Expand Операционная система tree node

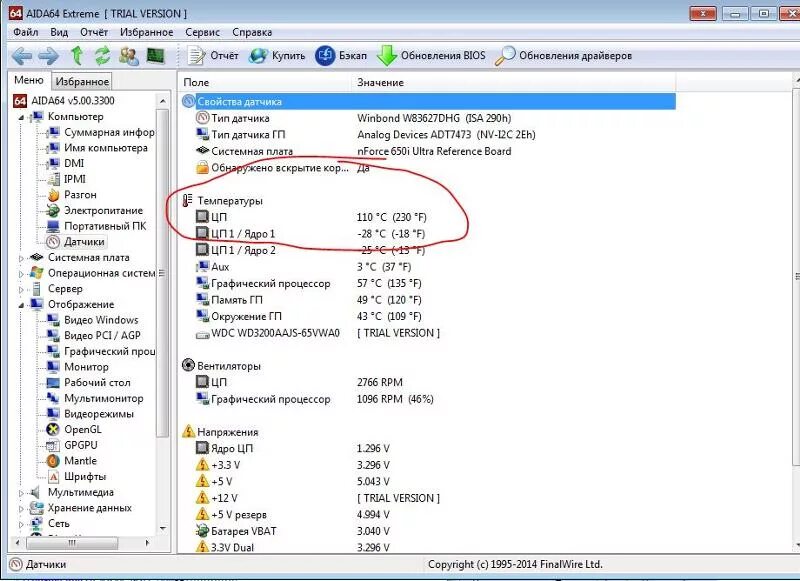tap(21, 274)
